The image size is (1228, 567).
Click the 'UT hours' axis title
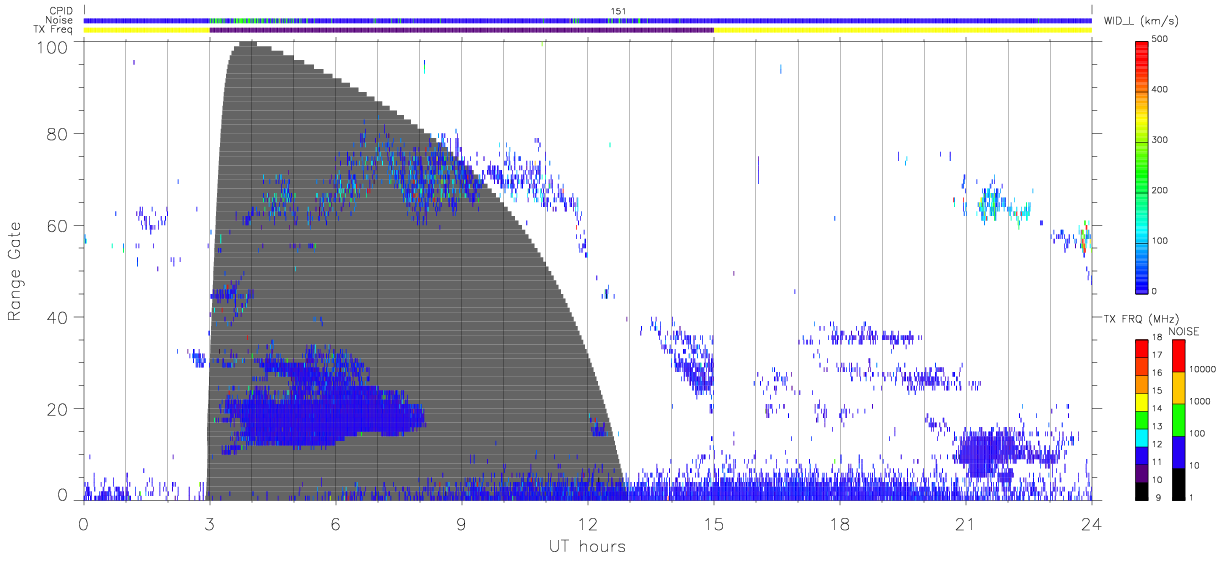point(587,546)
